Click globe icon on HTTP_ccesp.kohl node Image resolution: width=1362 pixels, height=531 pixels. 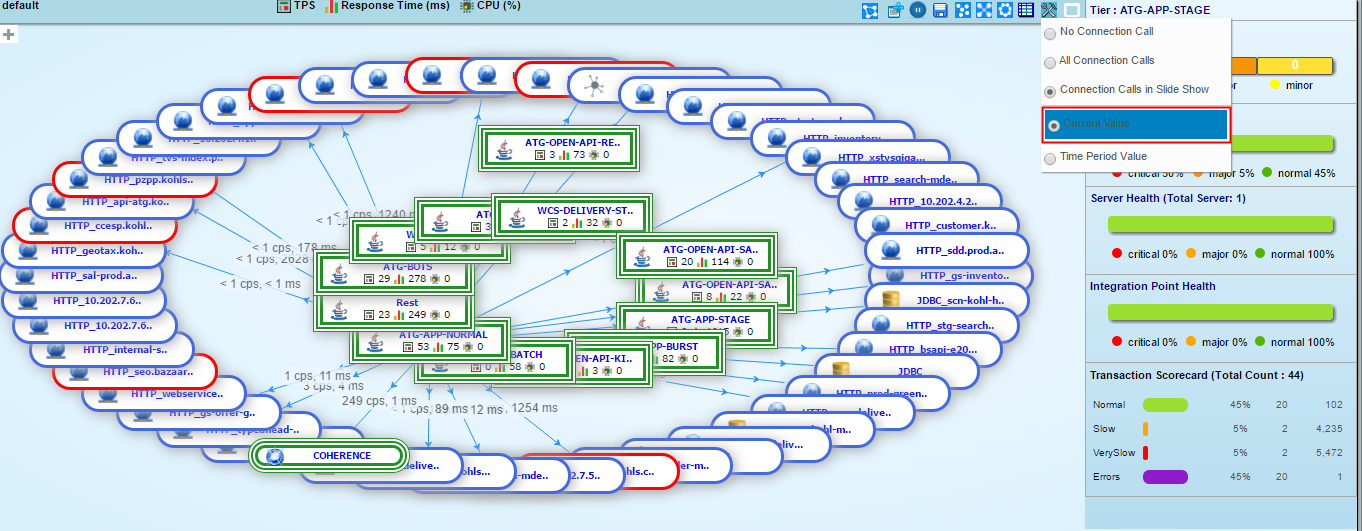click(40, 224)
